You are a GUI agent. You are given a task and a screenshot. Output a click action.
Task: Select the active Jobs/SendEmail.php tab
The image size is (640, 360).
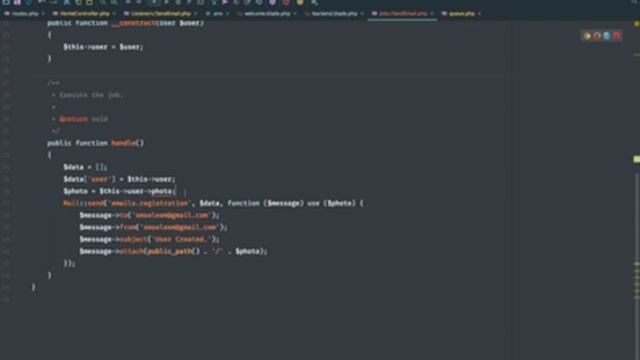403,13
